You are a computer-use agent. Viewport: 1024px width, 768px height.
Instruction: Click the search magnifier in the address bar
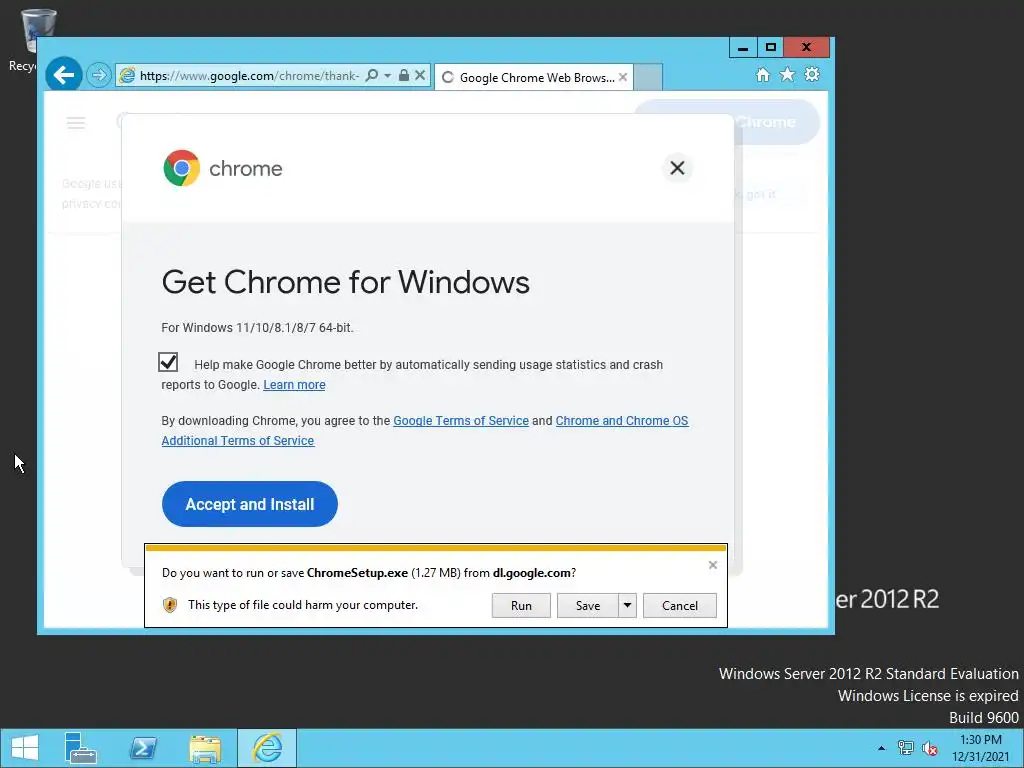click(x=372, y=75)
